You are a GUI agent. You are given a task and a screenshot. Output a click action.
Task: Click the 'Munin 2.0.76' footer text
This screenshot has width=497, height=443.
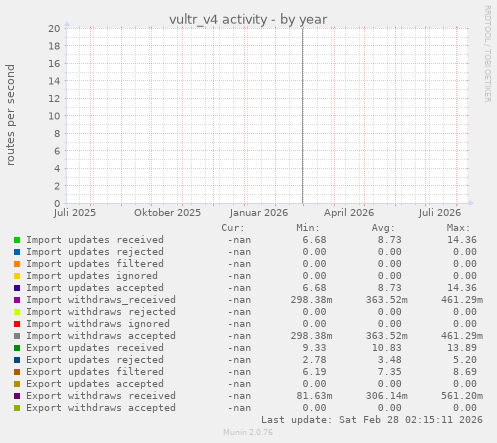[x=248, y=432]
